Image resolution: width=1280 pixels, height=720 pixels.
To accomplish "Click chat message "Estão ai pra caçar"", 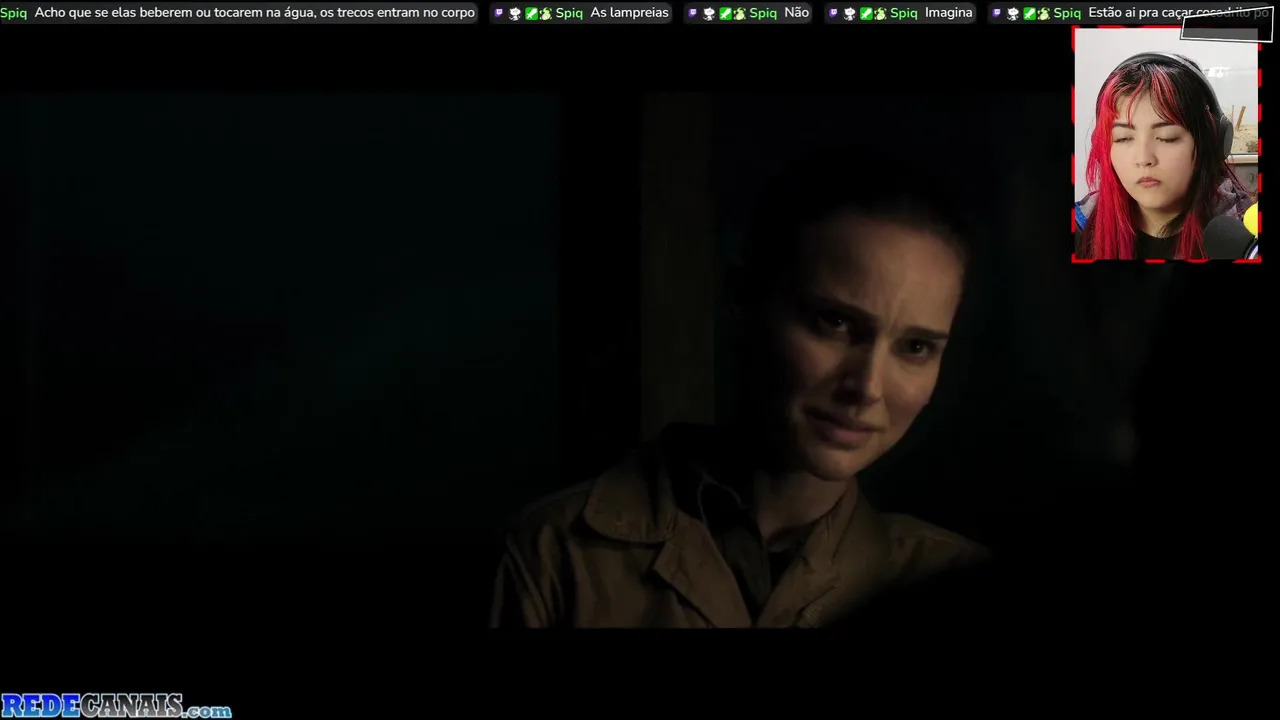I will point(1178,13).
